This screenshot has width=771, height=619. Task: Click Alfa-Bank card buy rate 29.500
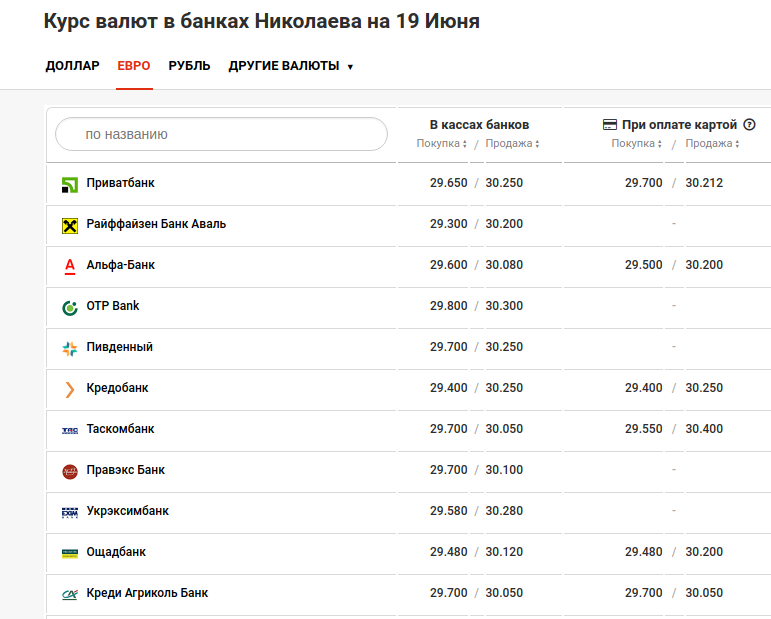tap(644, 265)
